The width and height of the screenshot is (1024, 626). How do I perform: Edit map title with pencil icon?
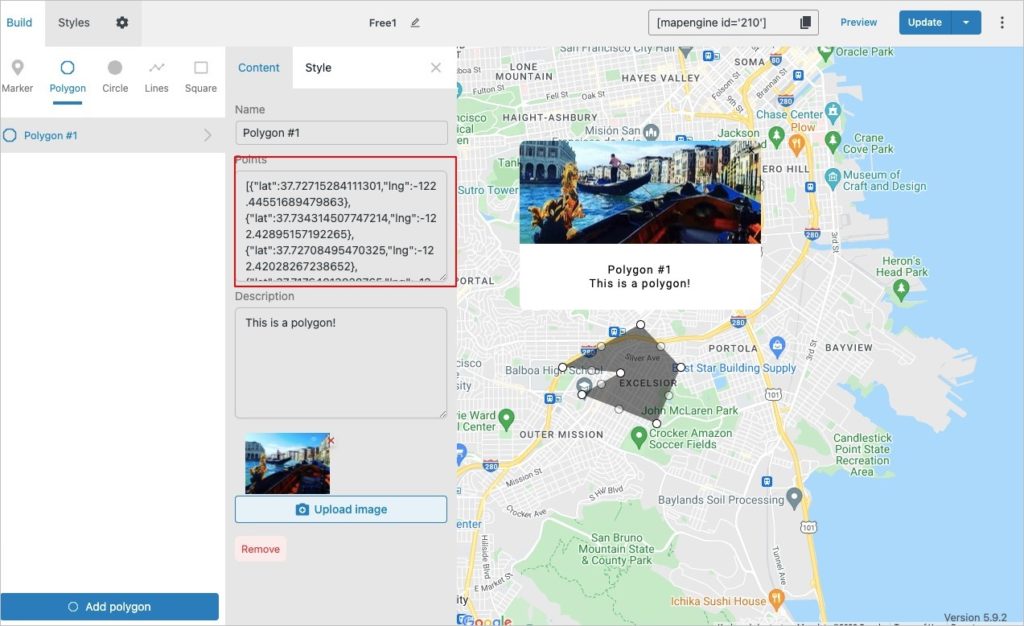click(x=415, y=23)
